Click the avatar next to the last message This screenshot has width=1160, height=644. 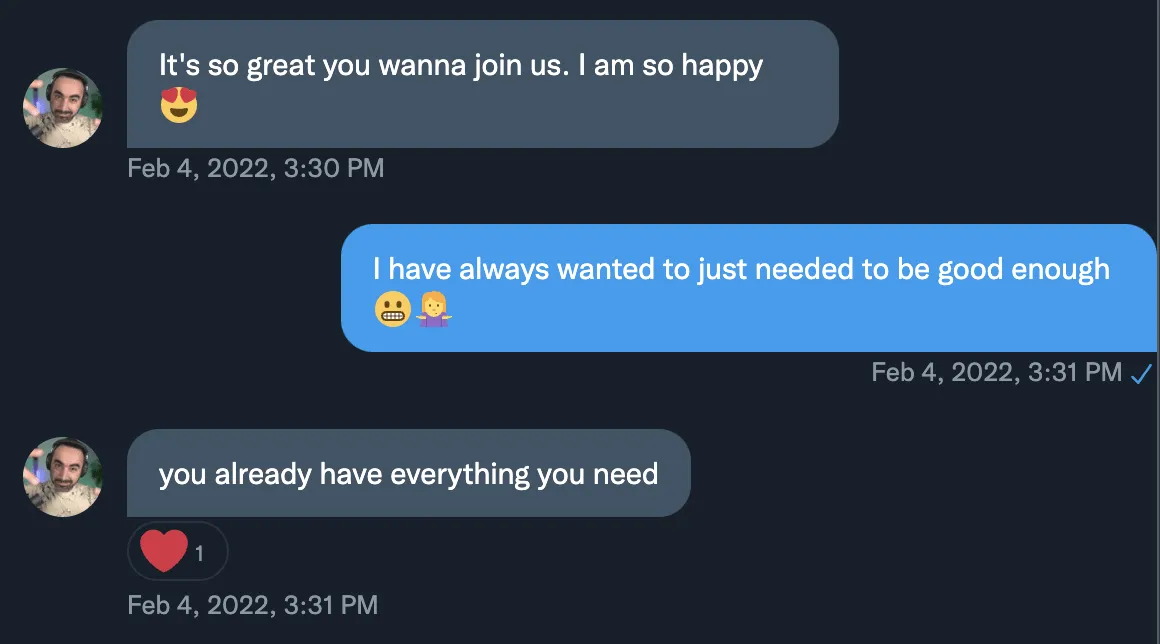click(62, 476)
